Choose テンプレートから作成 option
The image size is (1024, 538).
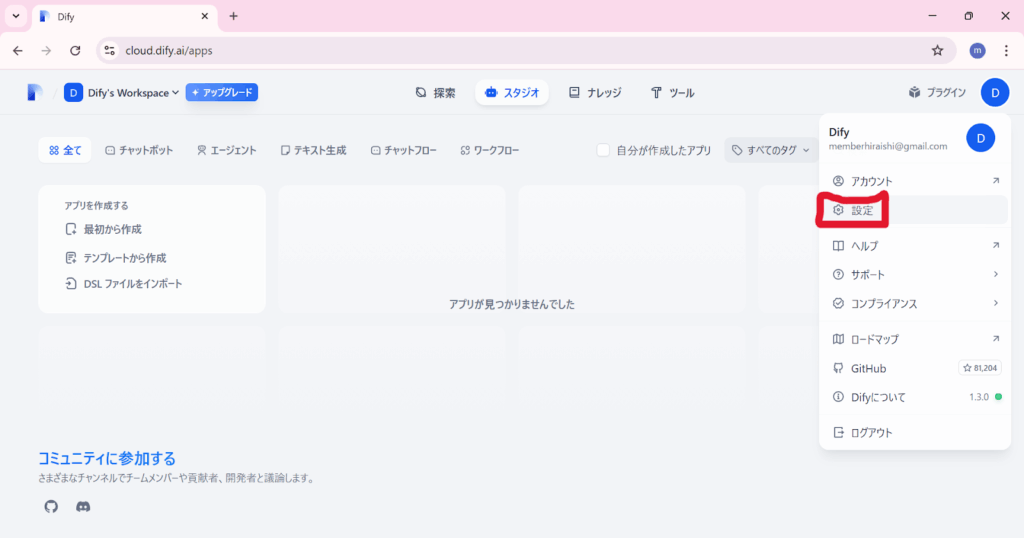pos(116,258)
